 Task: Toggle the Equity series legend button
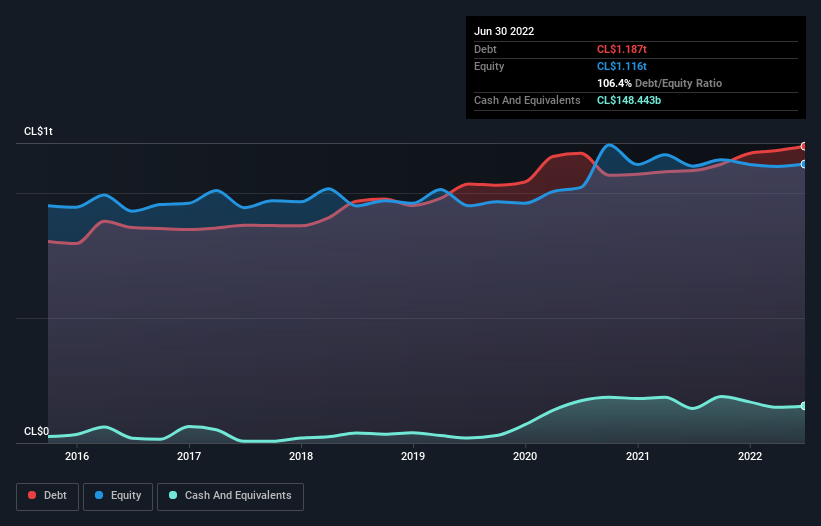coord(118,496)
